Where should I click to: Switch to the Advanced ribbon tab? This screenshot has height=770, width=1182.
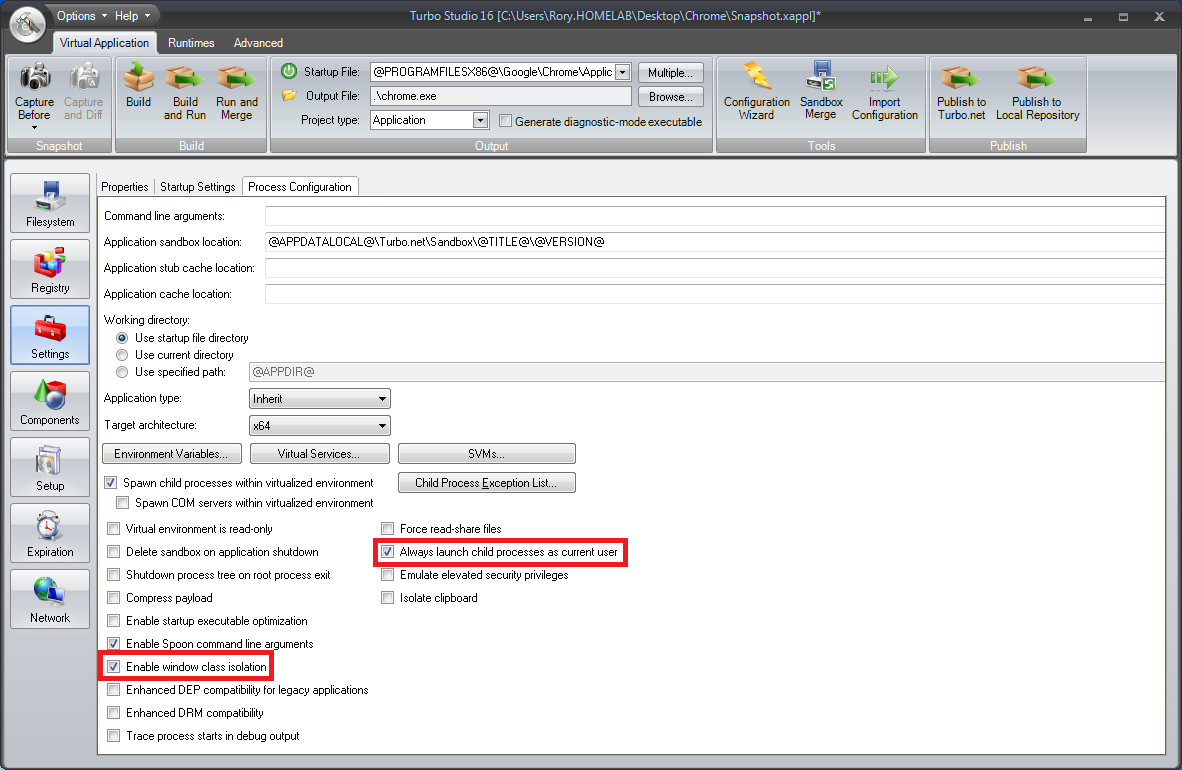(258, 43)
